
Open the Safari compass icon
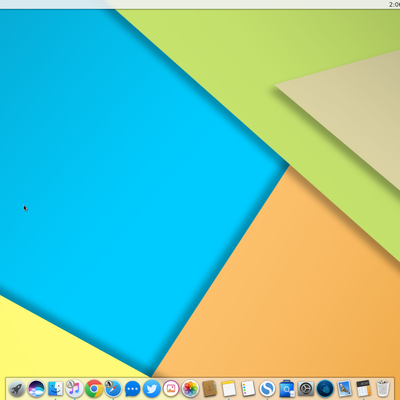pos(113,388)
